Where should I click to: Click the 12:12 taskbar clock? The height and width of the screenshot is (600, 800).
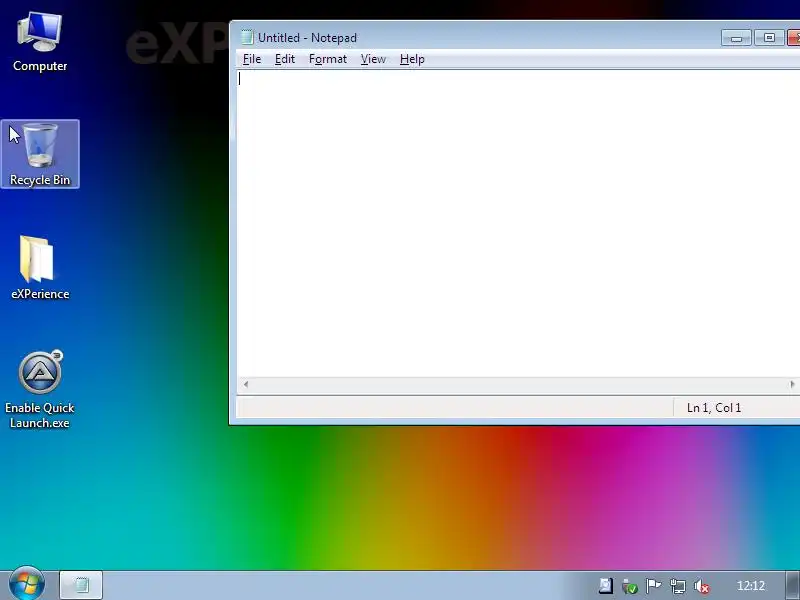pyautogui.click(x=751, y=586)
